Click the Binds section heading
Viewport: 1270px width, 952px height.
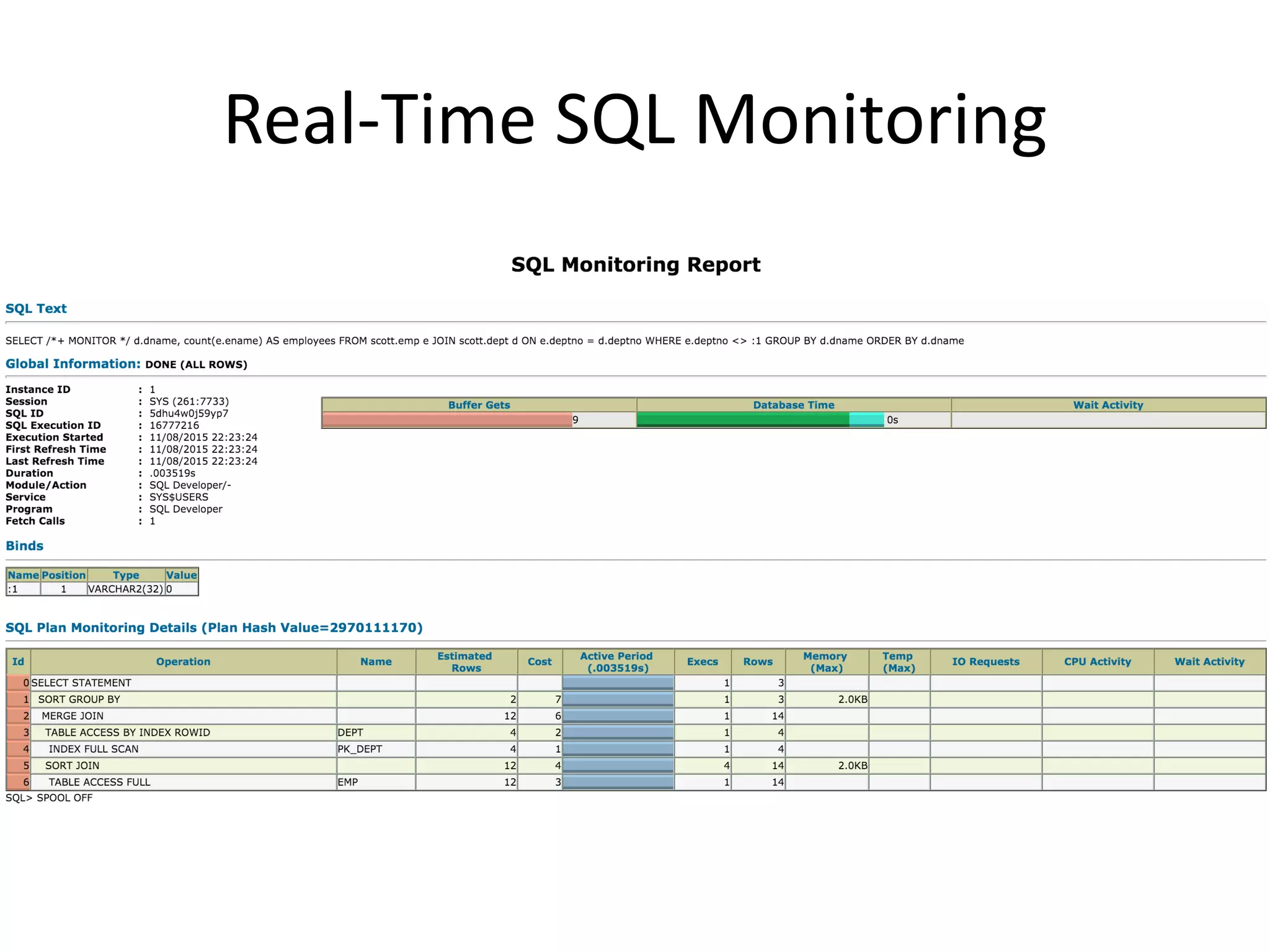coord(25,546)
